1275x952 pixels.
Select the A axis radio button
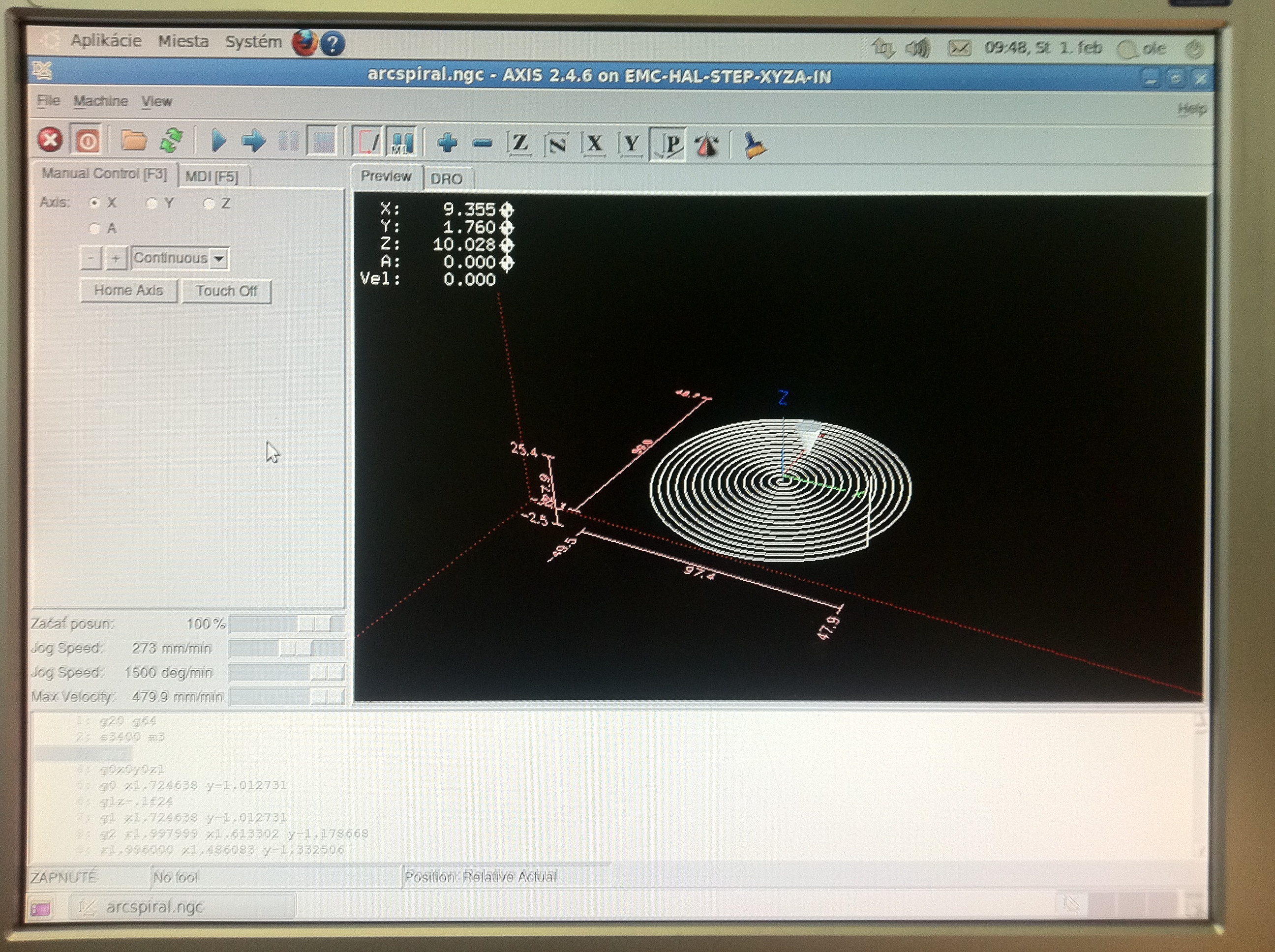[x=95, y=229]
